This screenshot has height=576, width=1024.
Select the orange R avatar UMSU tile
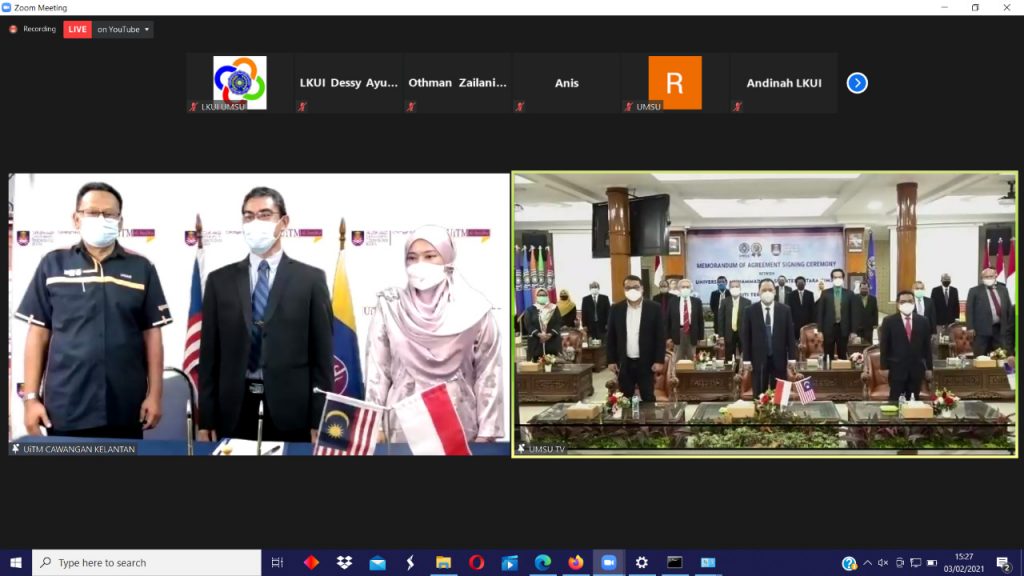[675, 83]
